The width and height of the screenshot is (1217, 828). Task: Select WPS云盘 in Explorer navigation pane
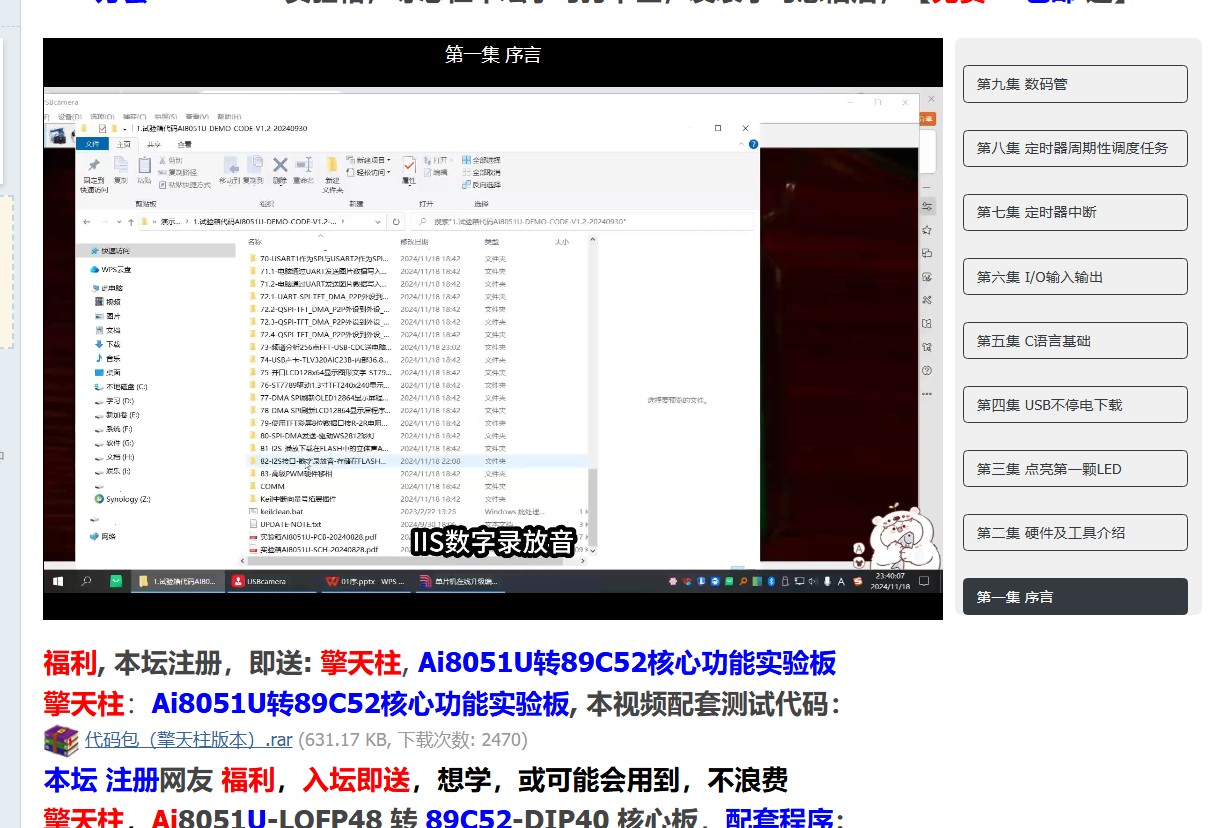110,269
